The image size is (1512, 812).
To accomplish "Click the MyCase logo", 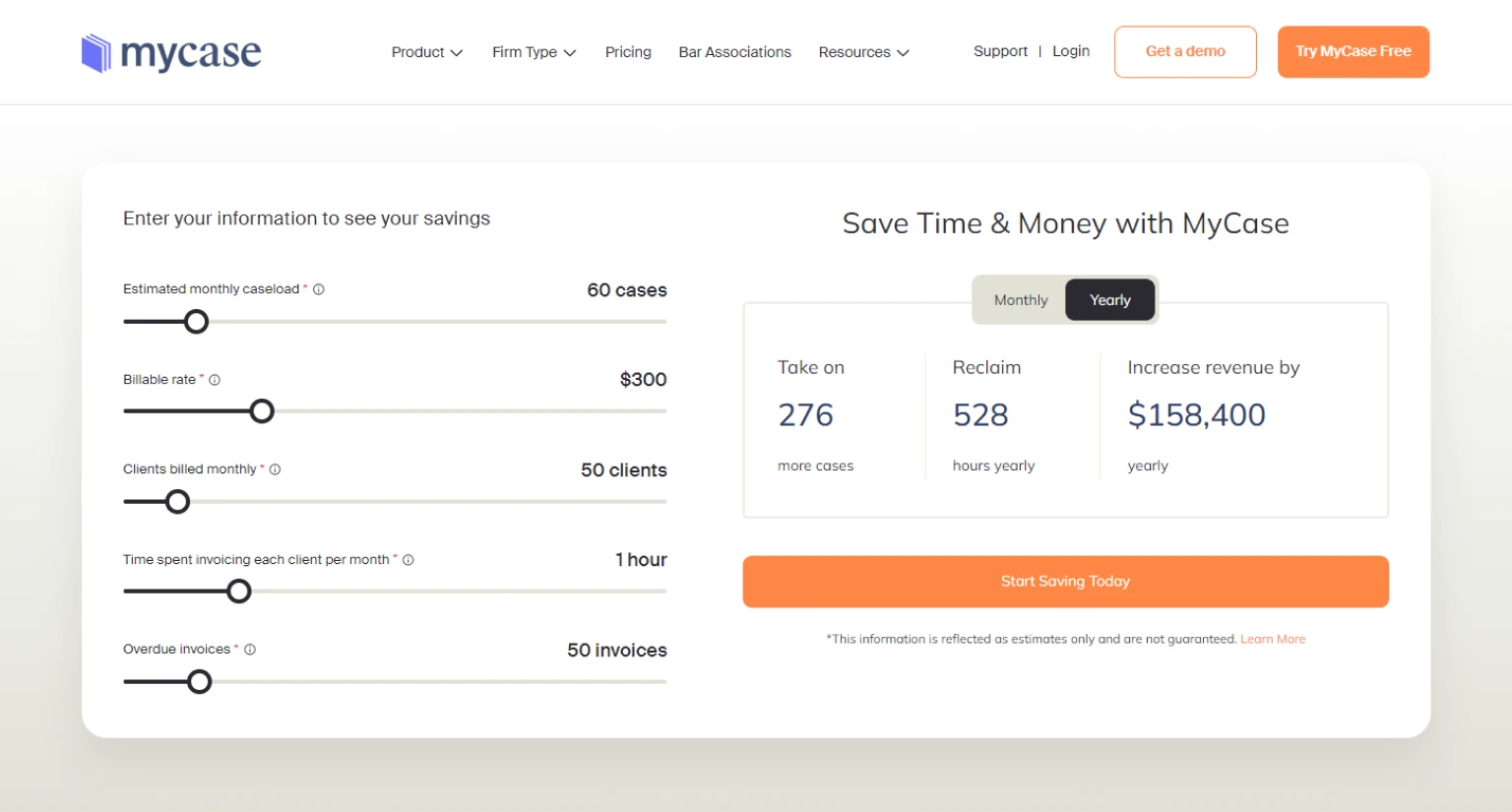I will (171, 52).
